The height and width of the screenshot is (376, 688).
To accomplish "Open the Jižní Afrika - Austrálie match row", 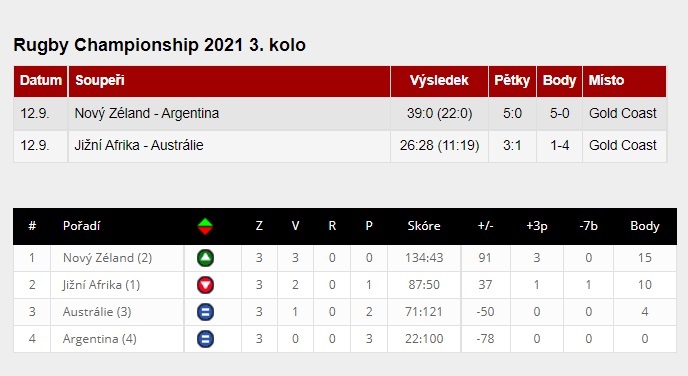I will (x=340, y=146).
